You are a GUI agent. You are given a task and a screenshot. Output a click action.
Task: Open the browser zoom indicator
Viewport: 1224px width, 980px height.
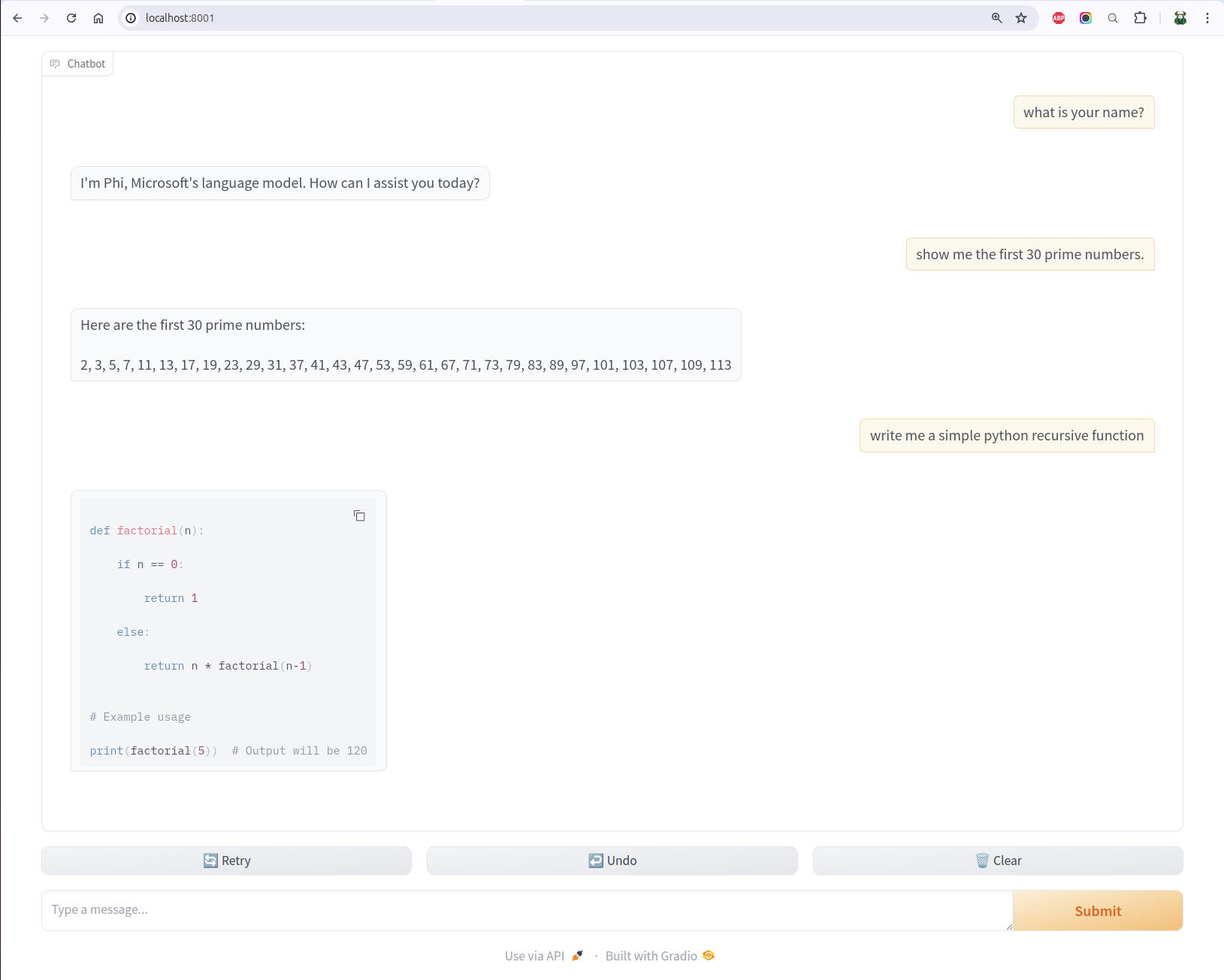pyautogui.click(x=996, y=18)
